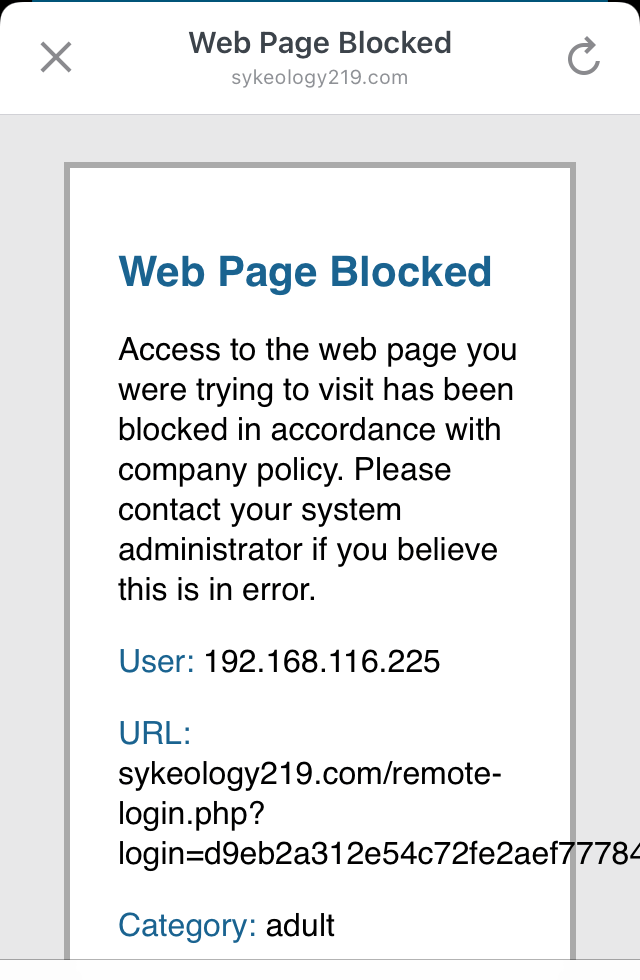The image size is (640, 980).
Task: Tap the top bar 'Web Page Blocked' title
Action: pyautogui.click(x=320, y=43)
